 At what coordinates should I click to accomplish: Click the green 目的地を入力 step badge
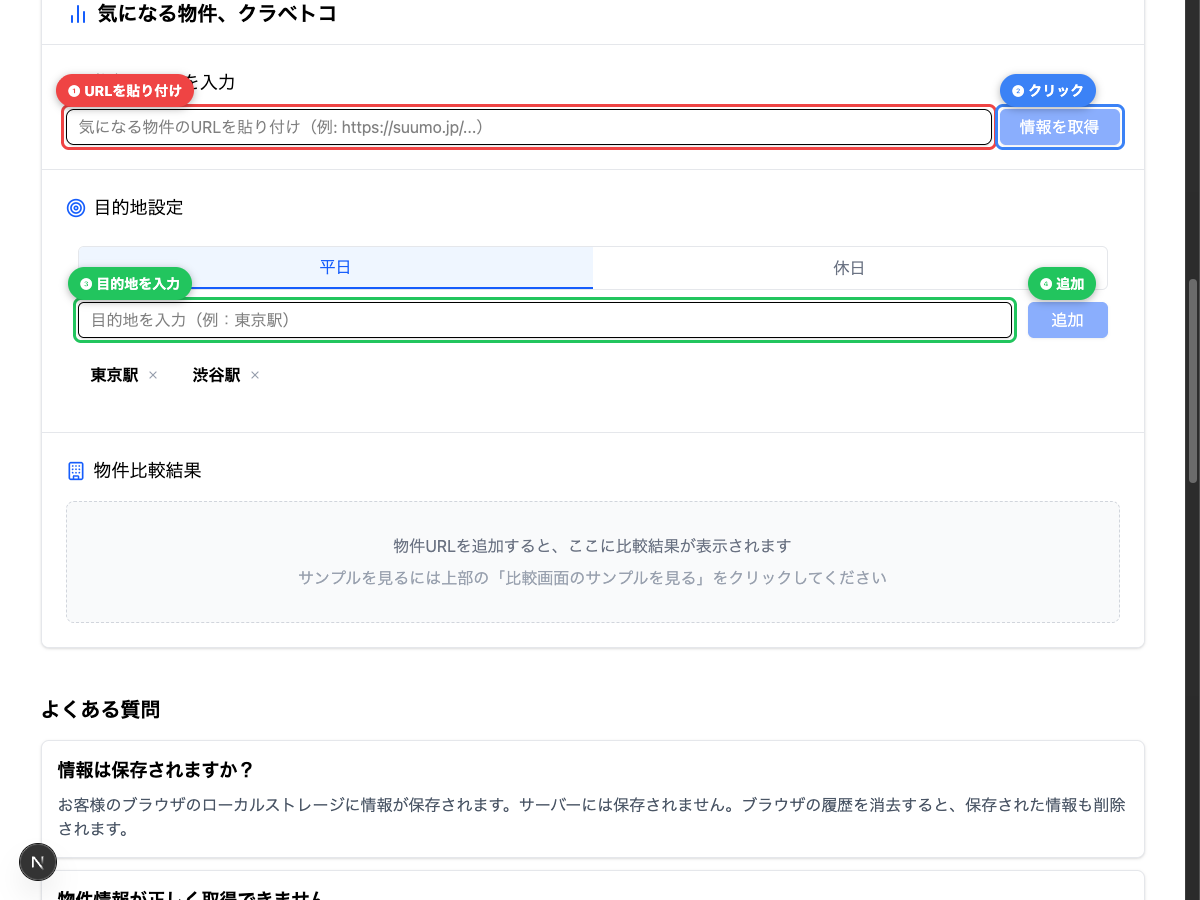click(x=130, y=283)
